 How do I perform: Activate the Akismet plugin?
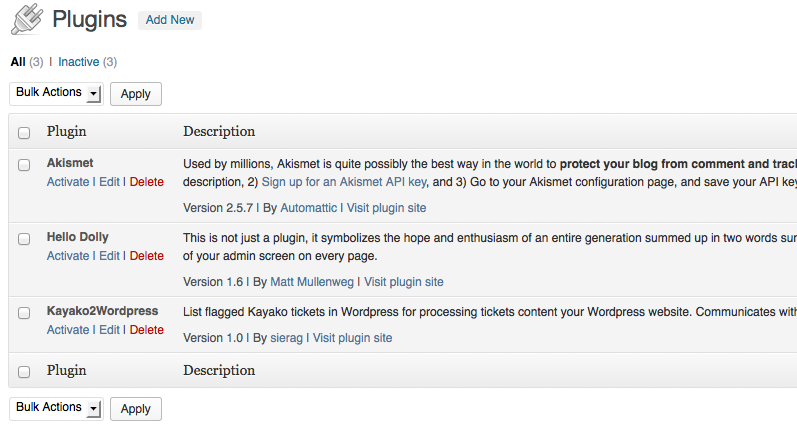coord(68,182)
